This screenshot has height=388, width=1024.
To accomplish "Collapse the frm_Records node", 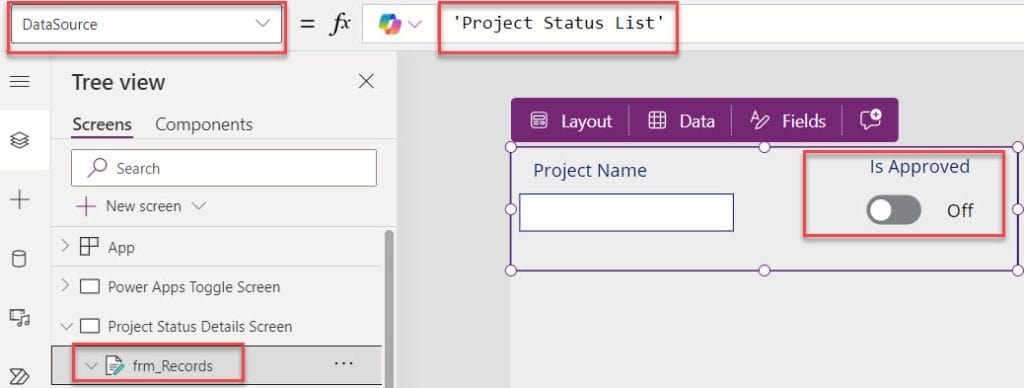I will pos(91,366).
